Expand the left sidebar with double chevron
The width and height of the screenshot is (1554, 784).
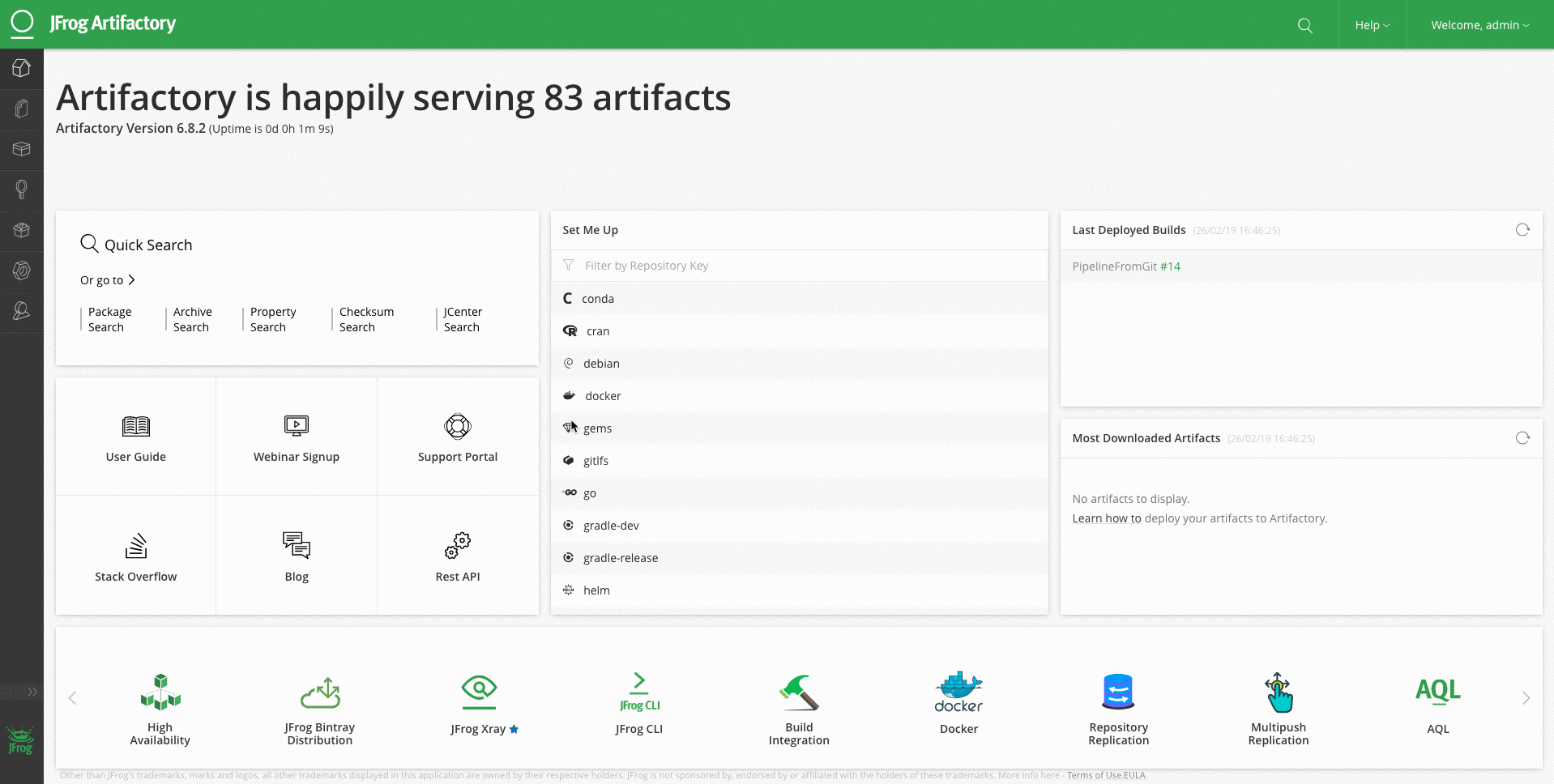32,692
